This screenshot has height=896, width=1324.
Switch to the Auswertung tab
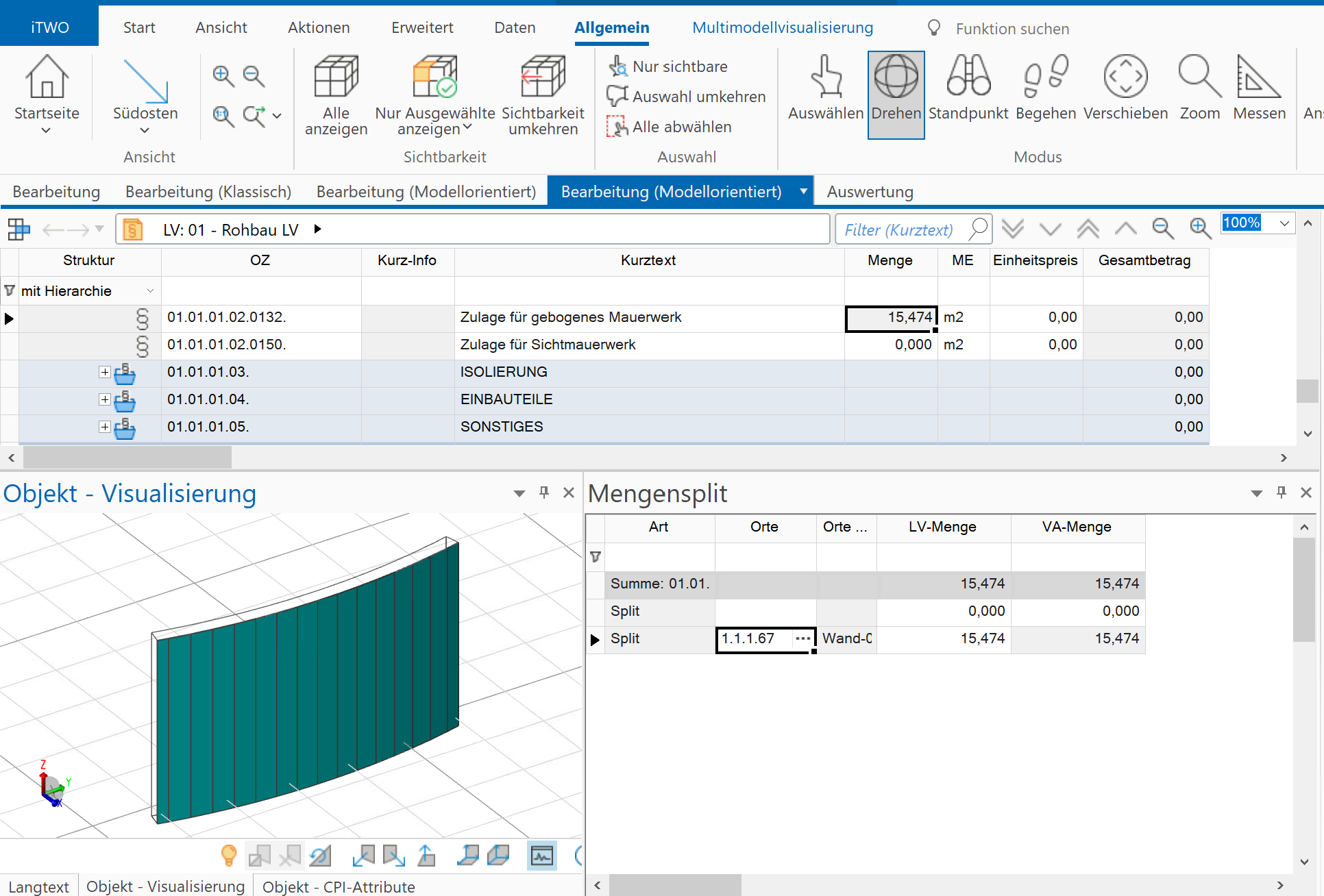click(x=870, y=192)
